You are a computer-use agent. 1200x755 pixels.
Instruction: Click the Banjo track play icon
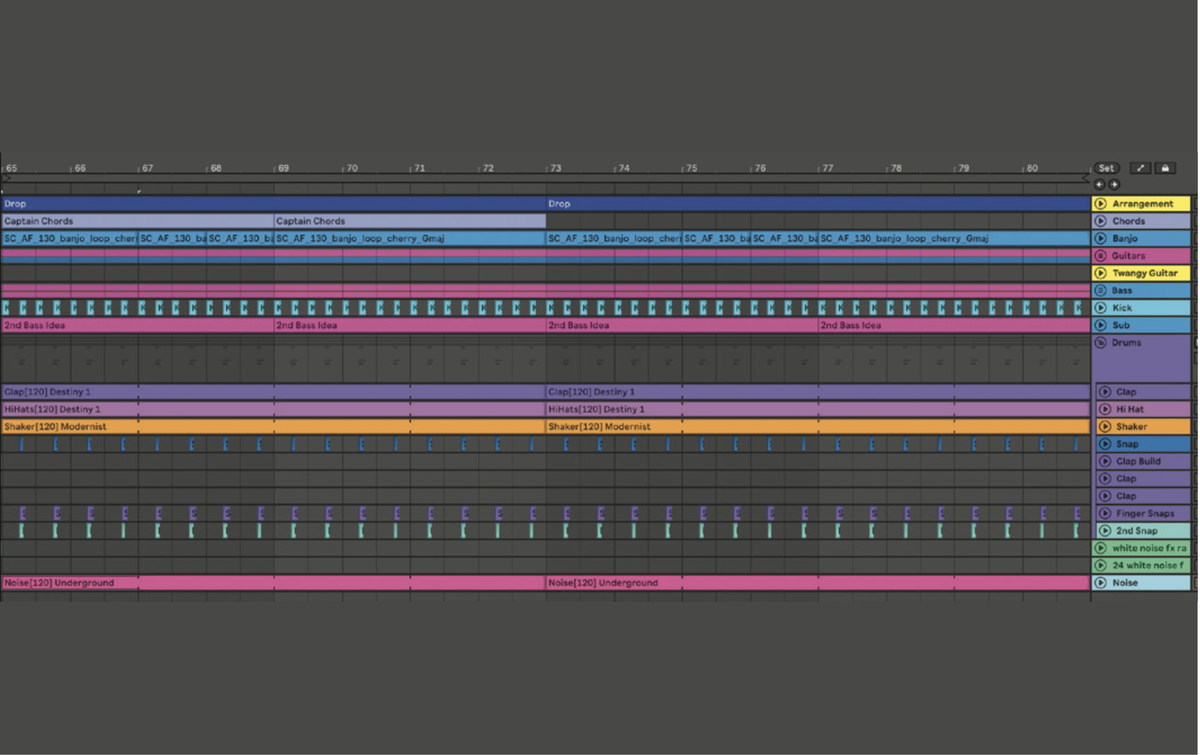tap(1100, 238)
